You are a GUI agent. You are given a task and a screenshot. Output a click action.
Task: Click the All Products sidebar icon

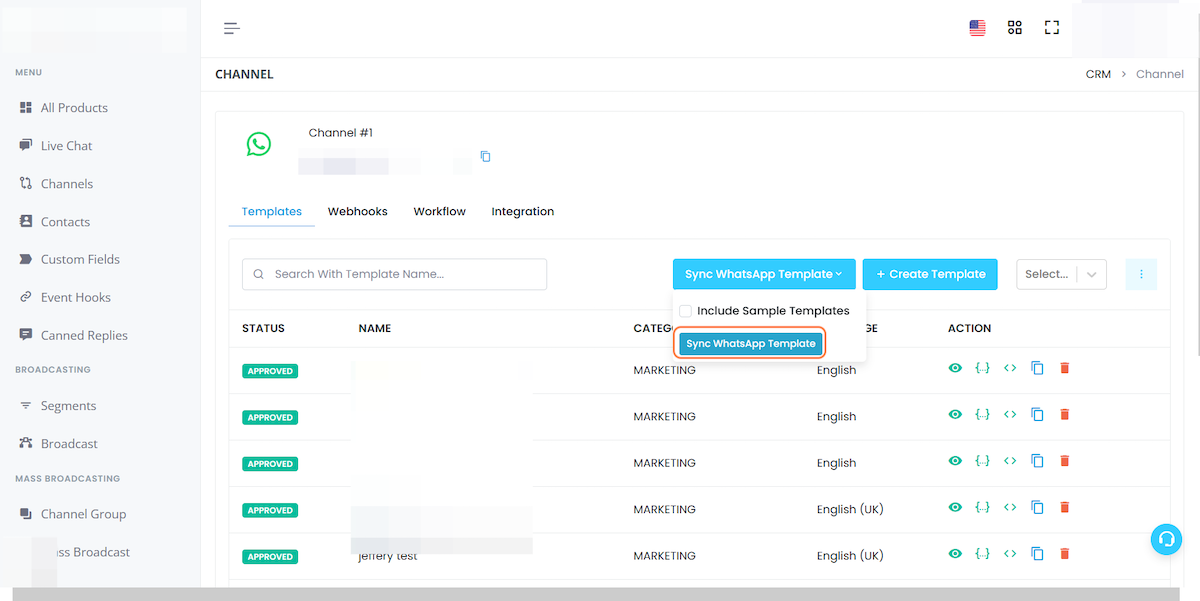point(26,107)
